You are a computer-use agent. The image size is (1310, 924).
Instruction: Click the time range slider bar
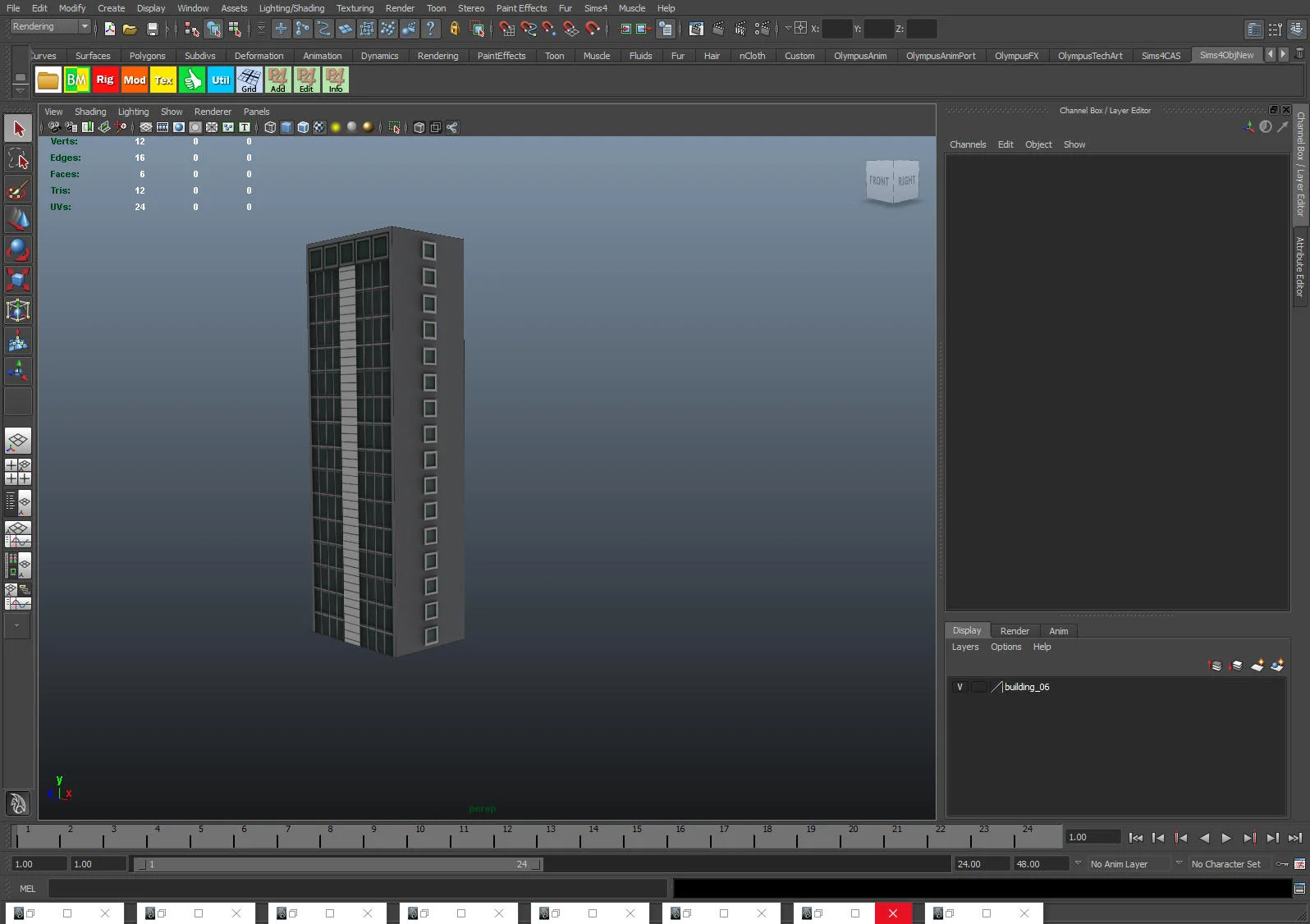pos(337,864)
